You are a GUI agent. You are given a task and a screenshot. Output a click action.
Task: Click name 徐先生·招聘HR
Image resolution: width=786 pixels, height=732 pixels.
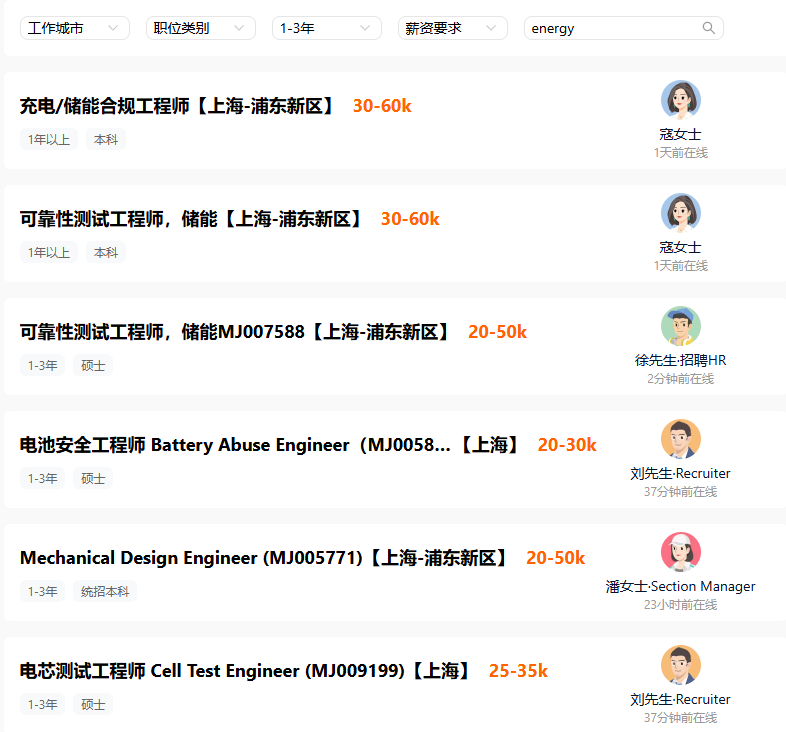[x=680, y=360]
